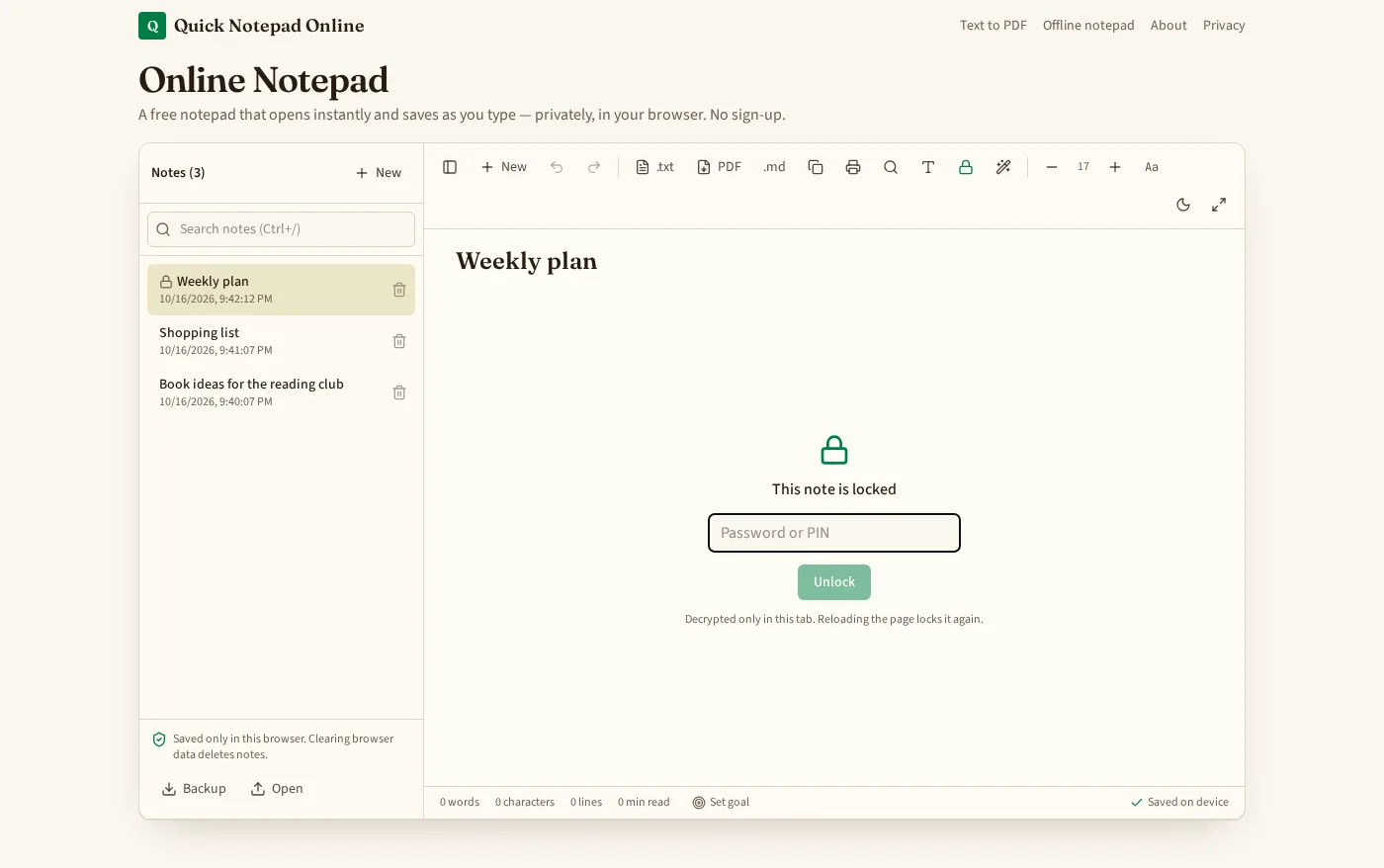Click the Password or PIN field
Image resolution: width=1384 pixels, height=868 pixels.
tap(834, 533)
